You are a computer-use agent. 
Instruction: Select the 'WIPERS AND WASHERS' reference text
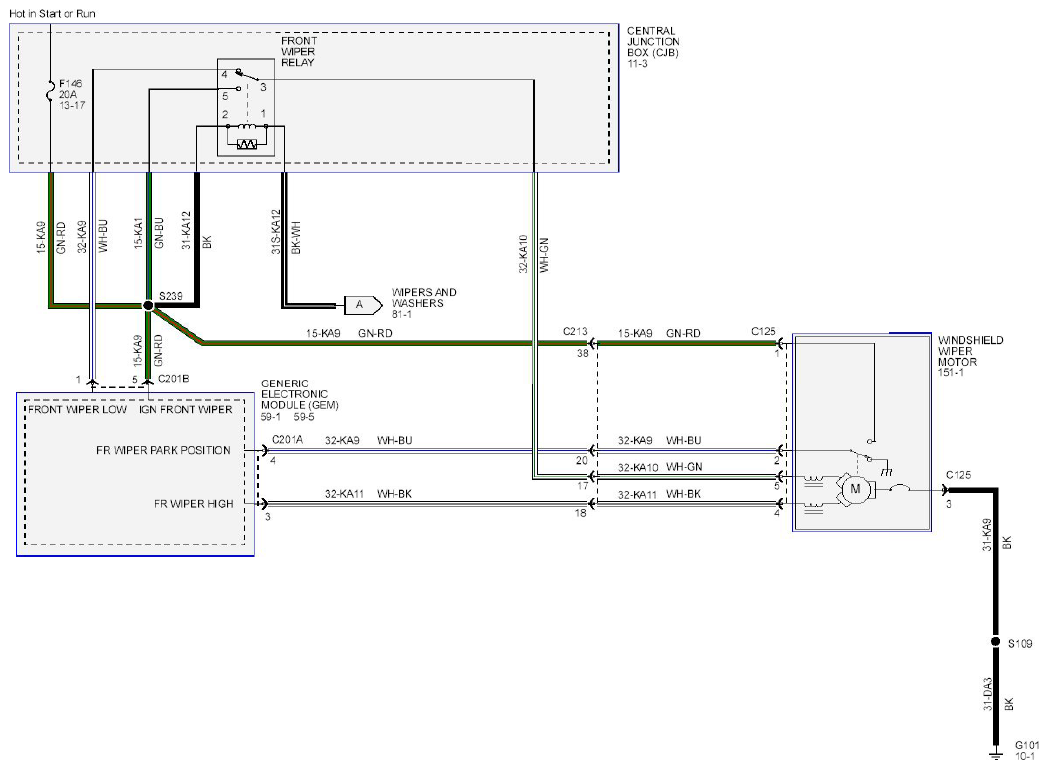tap(424, 298)
